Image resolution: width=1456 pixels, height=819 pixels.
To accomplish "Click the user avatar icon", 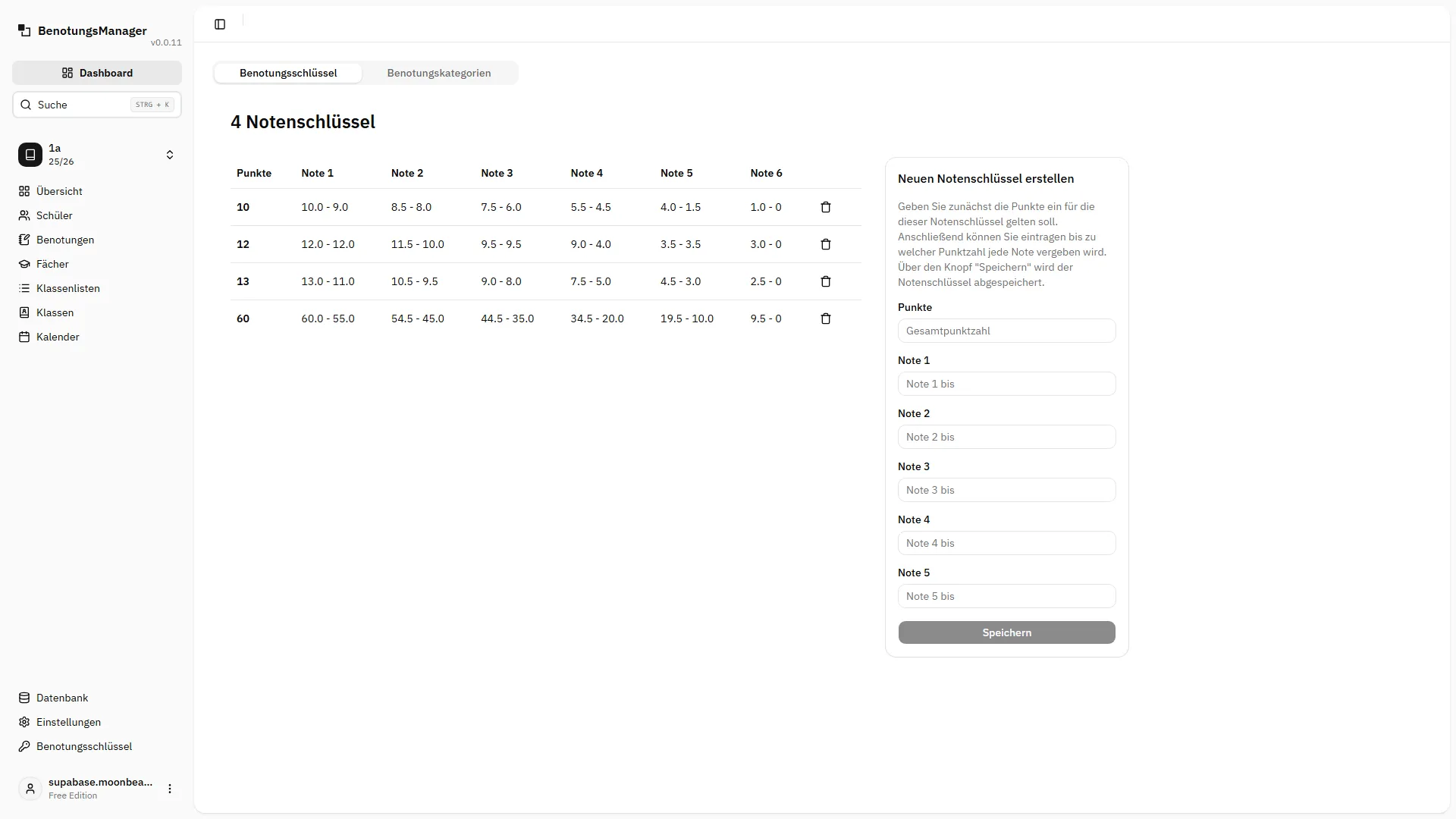I will 30,789.
